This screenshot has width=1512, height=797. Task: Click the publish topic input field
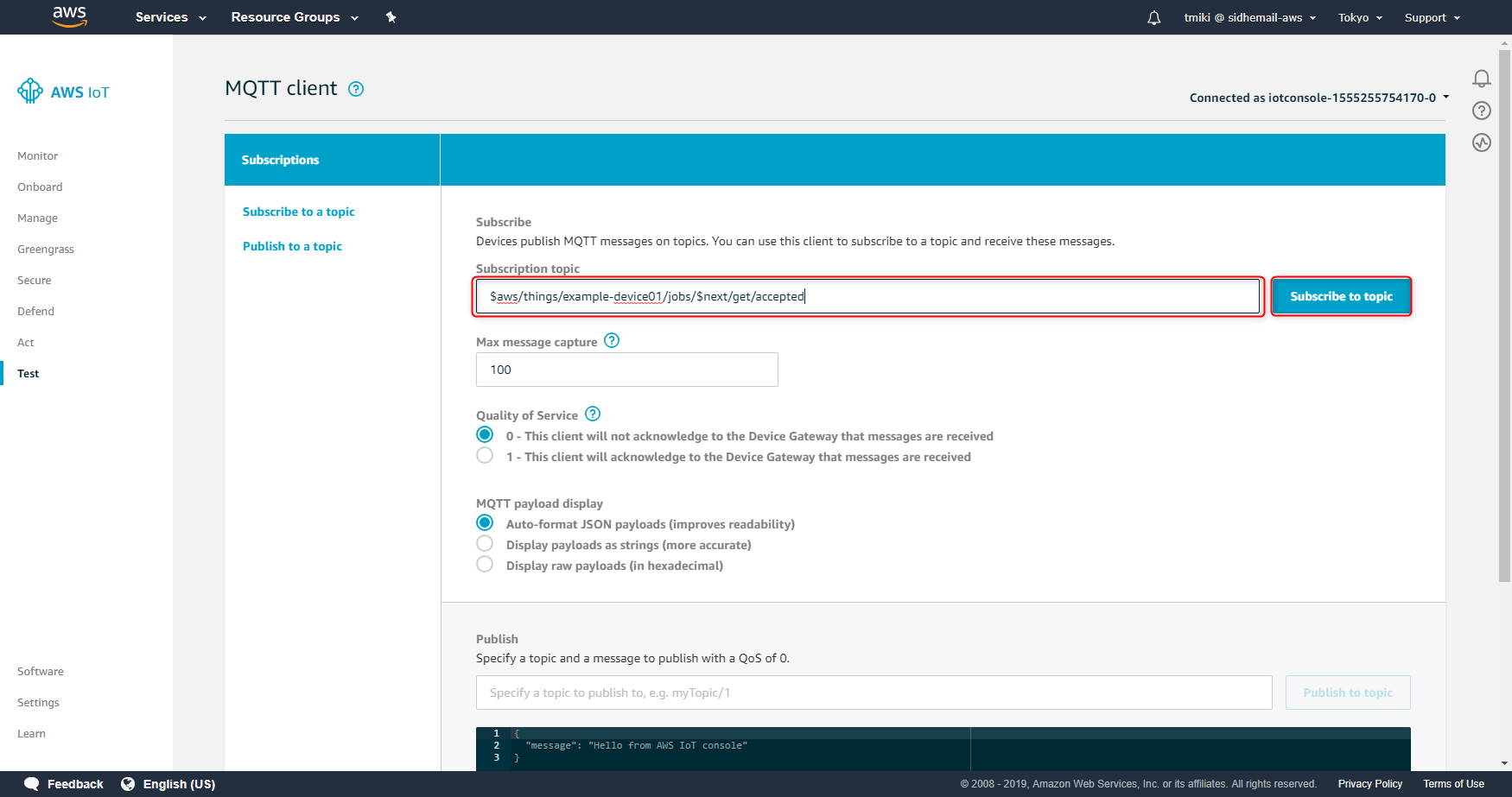click(x=874, y=693)
